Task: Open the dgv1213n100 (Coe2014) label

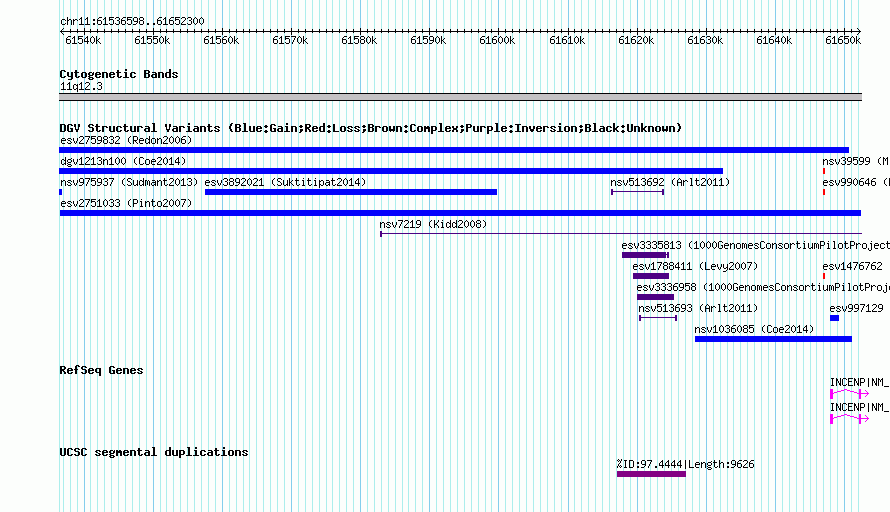Action: (x=123, y=161)
